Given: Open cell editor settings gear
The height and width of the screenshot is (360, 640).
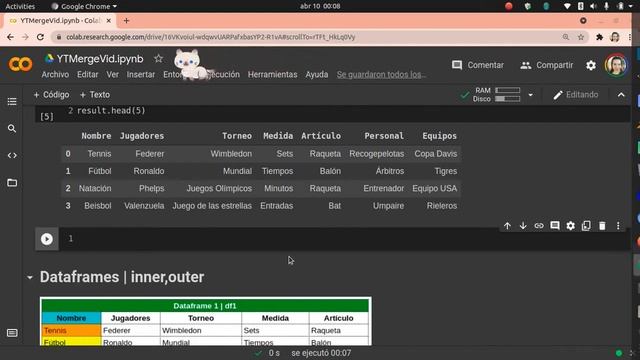Looking at the screenshot, I should coord(571,226).
